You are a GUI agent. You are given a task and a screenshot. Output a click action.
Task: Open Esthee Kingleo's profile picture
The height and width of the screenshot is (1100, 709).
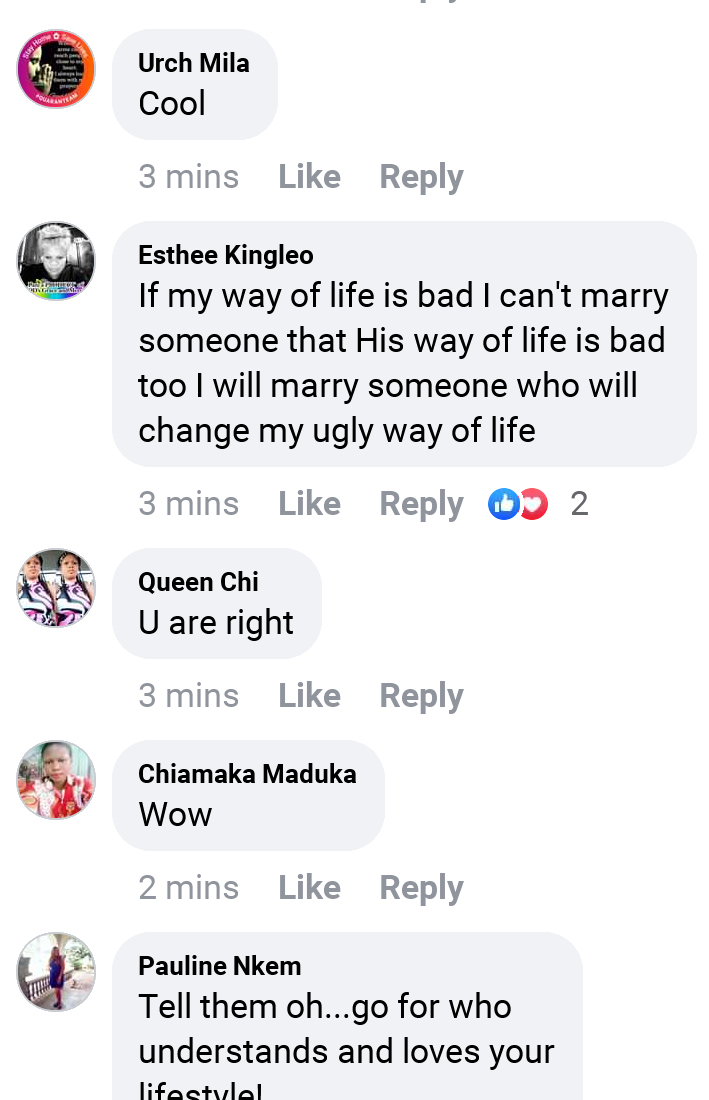point(56,261)
